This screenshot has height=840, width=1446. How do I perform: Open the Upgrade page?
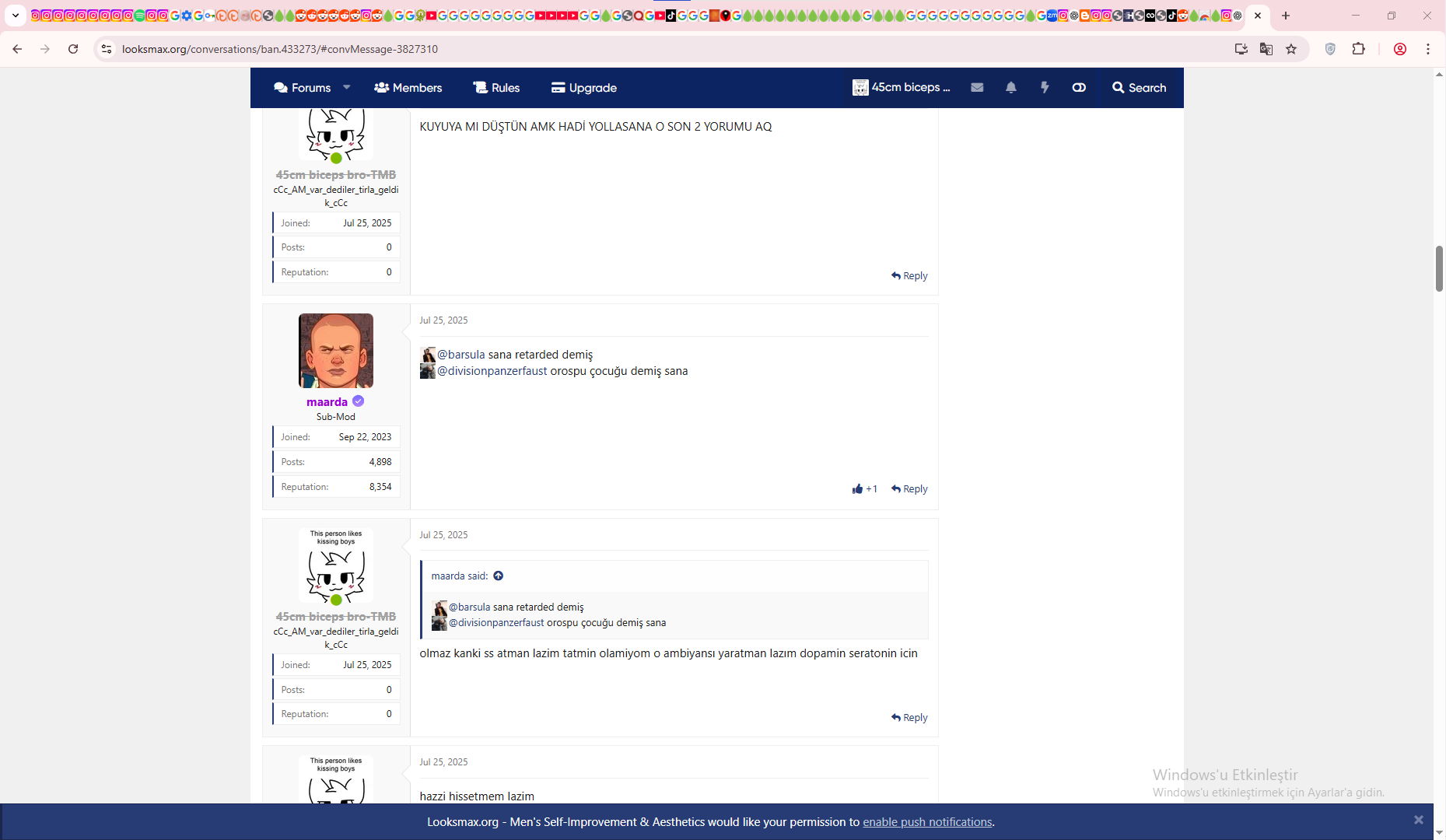[583, 88]
